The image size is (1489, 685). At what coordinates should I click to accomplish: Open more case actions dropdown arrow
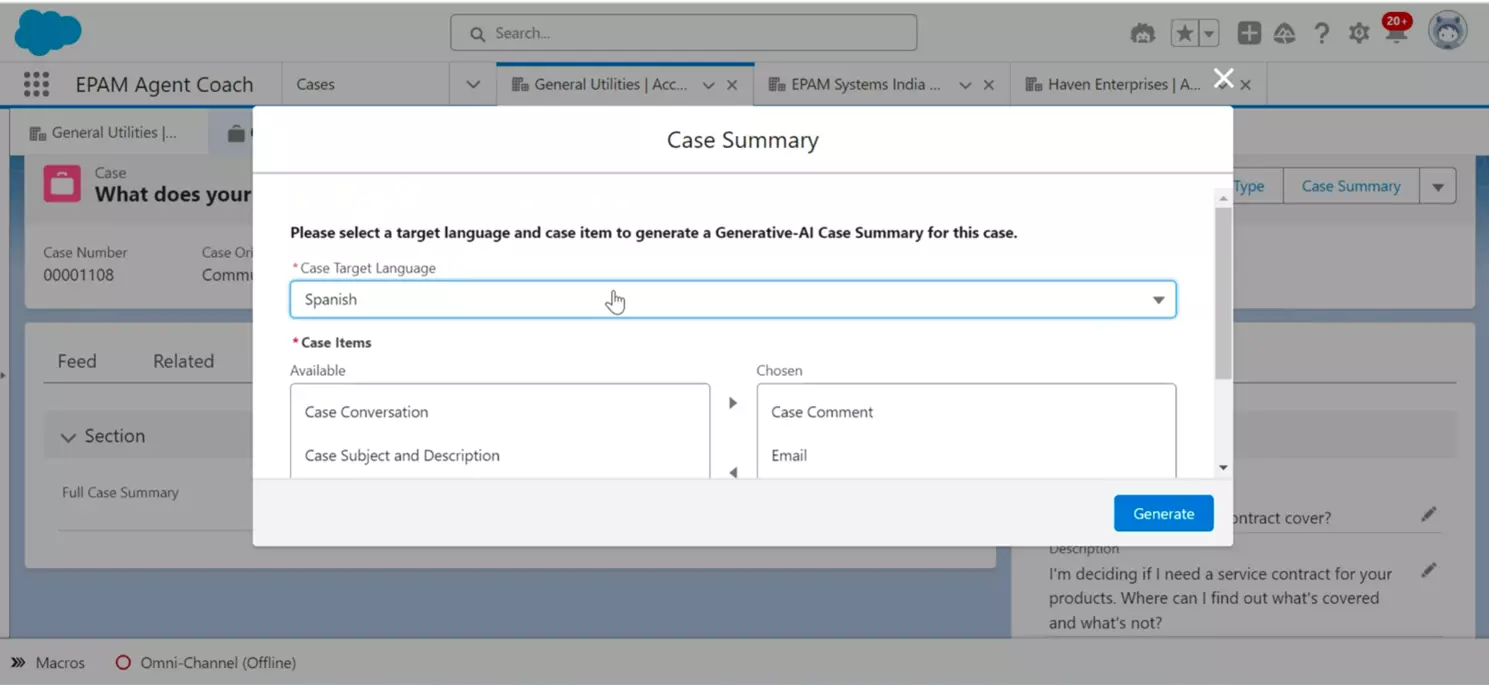[x=1437, y=186]
